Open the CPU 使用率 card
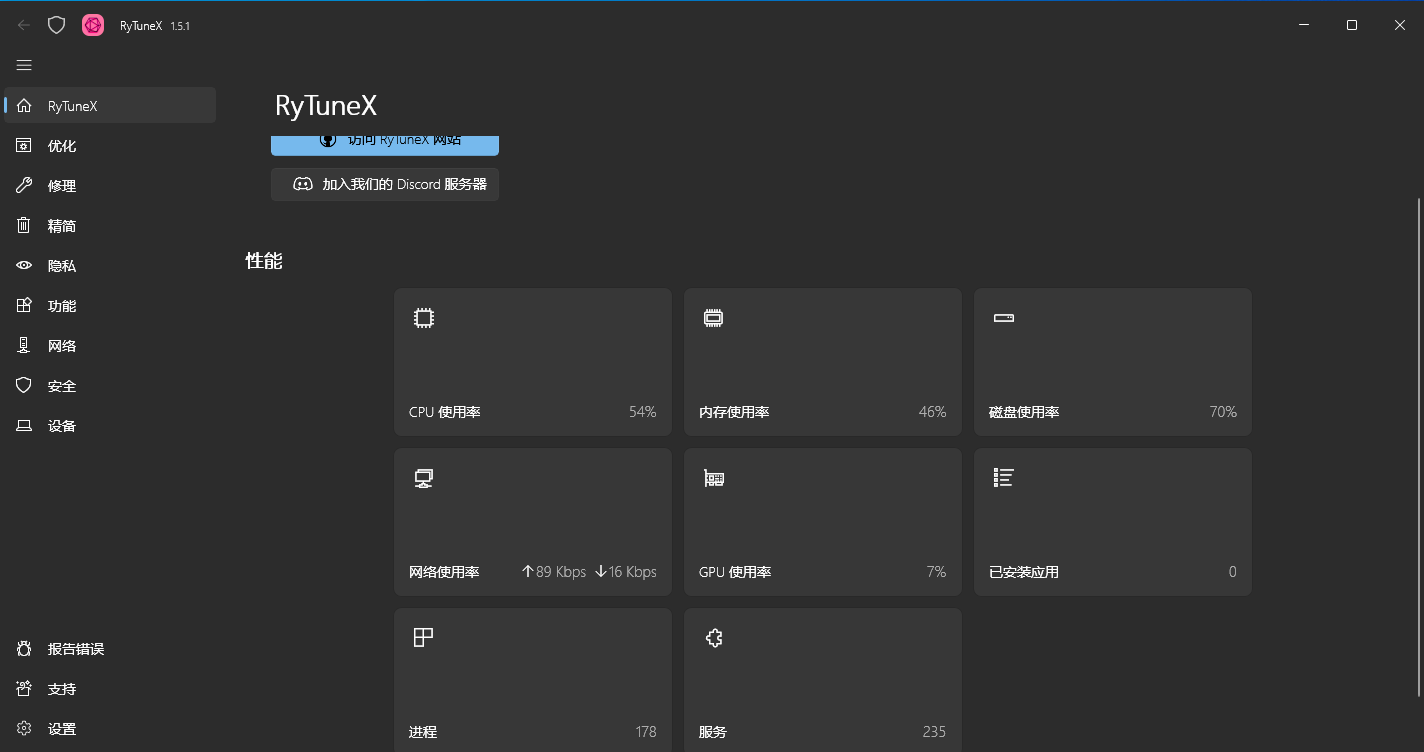Image resolution: width=1424 pixels, height=752 pixels. (533, 362)
